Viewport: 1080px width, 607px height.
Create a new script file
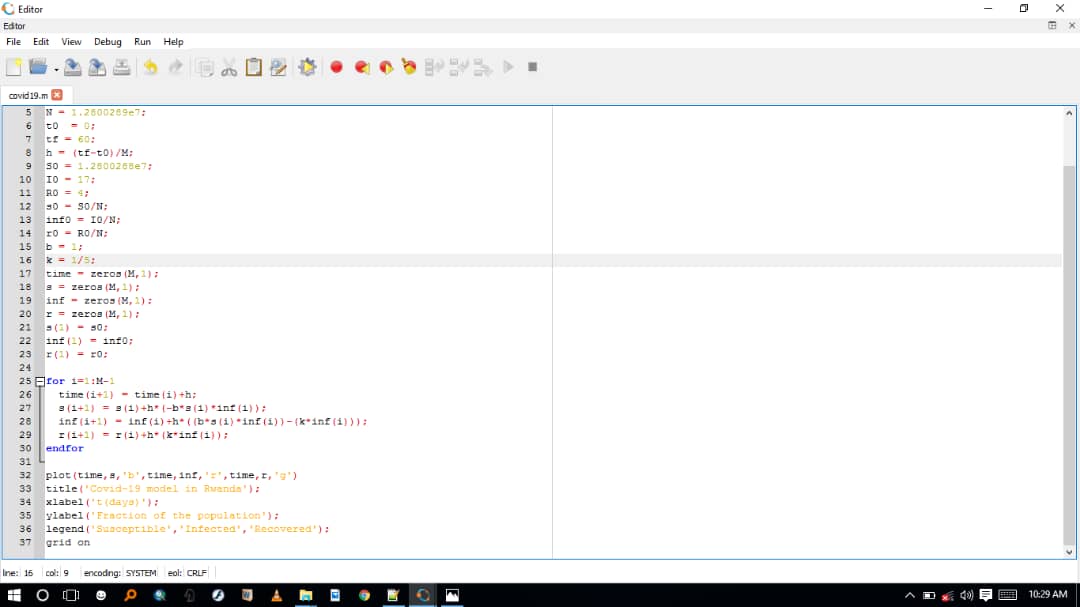pyautogui.click(x=14, y=67)
